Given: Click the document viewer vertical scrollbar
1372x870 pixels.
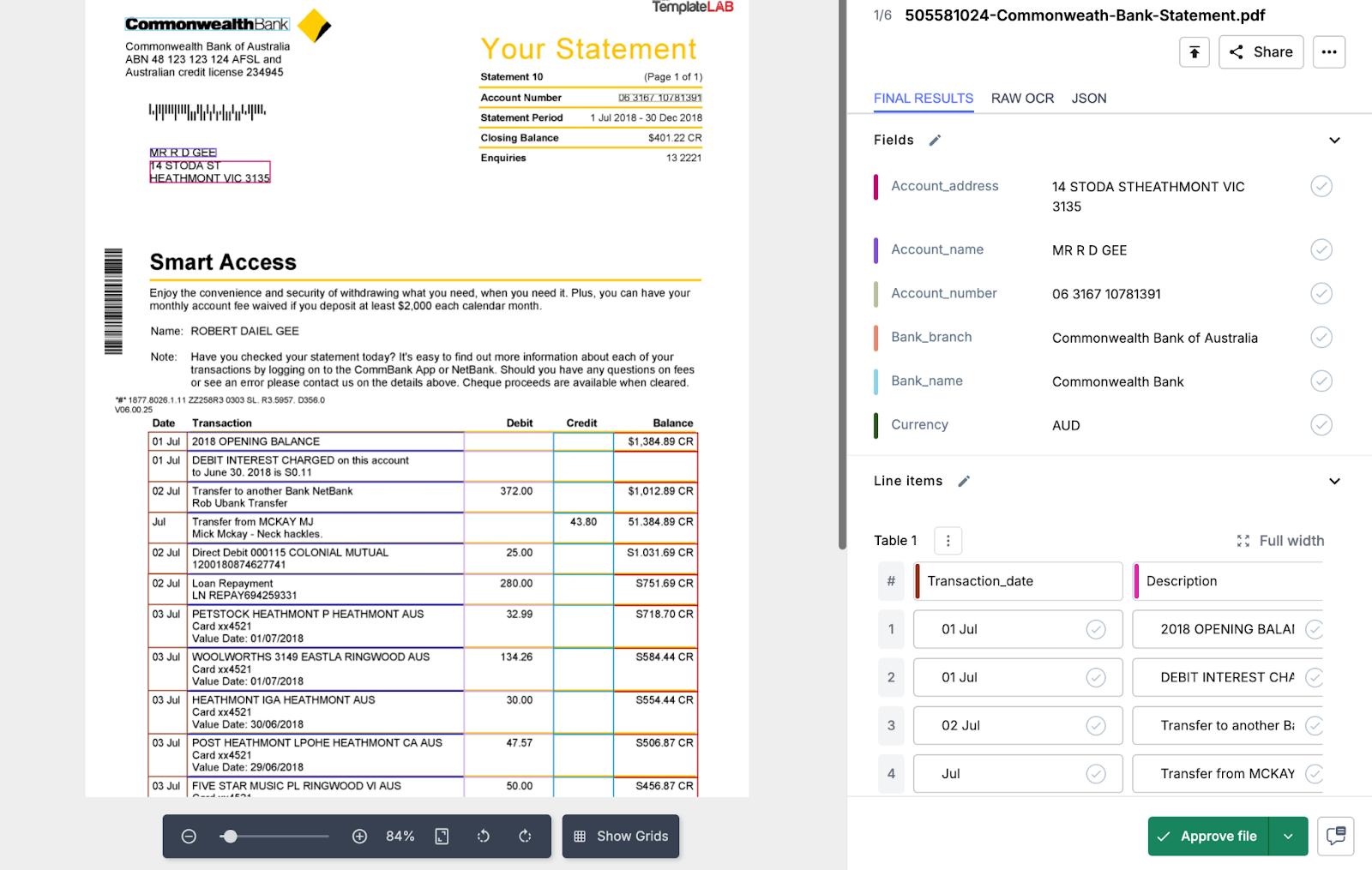Looking at the screenshot, I should [842, 274].
